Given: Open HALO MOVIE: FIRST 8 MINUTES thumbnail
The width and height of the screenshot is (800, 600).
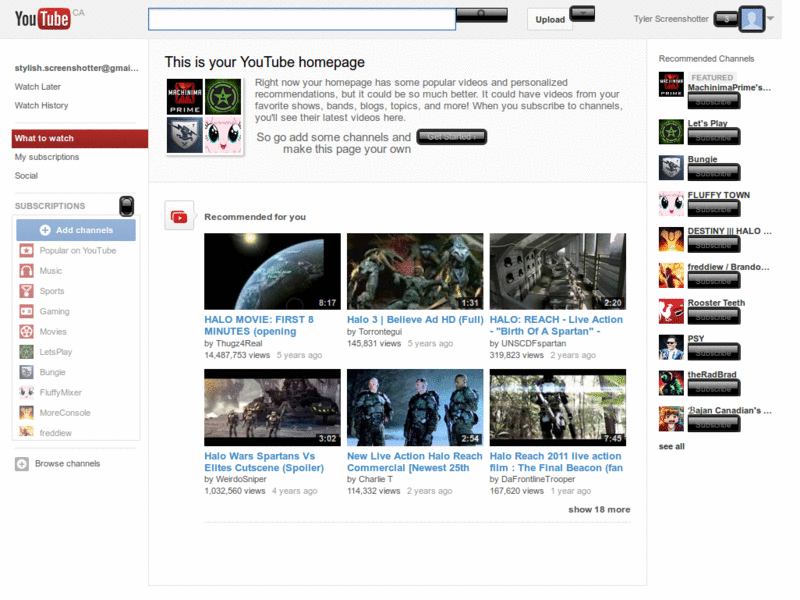Looking at the screenshot, I should pos(272,271).
